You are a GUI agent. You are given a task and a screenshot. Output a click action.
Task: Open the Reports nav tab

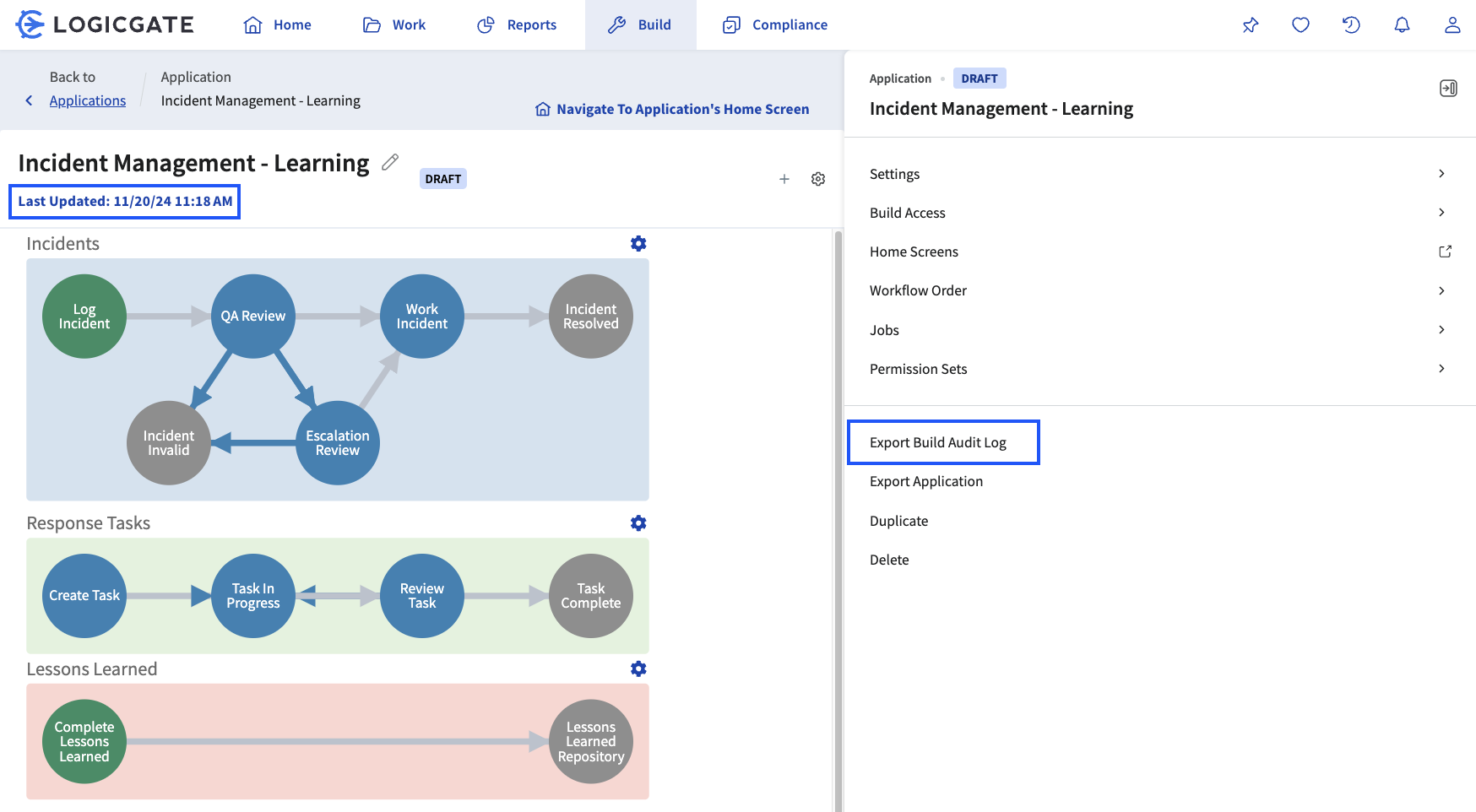(517, 24)
